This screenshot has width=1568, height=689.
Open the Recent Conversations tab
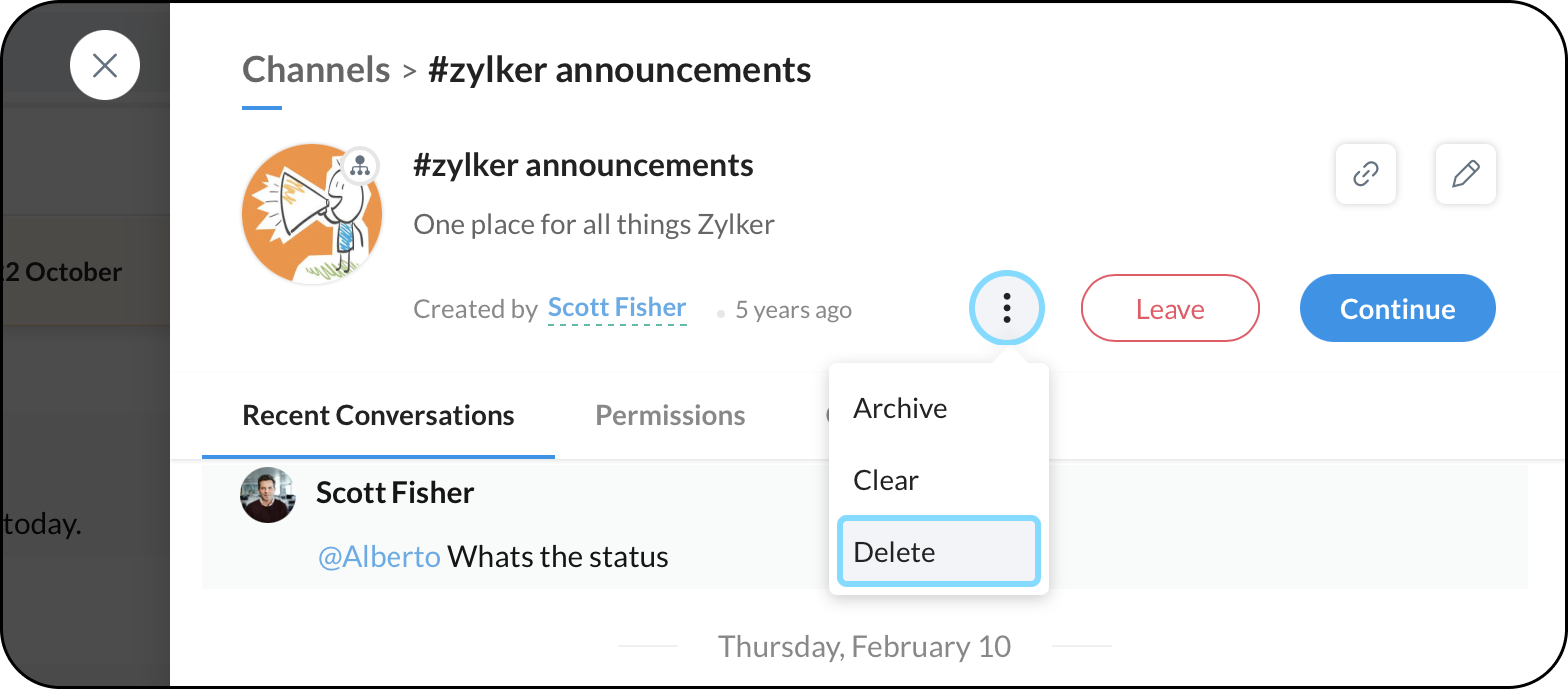pyautogui.click(x=379, y=415)
